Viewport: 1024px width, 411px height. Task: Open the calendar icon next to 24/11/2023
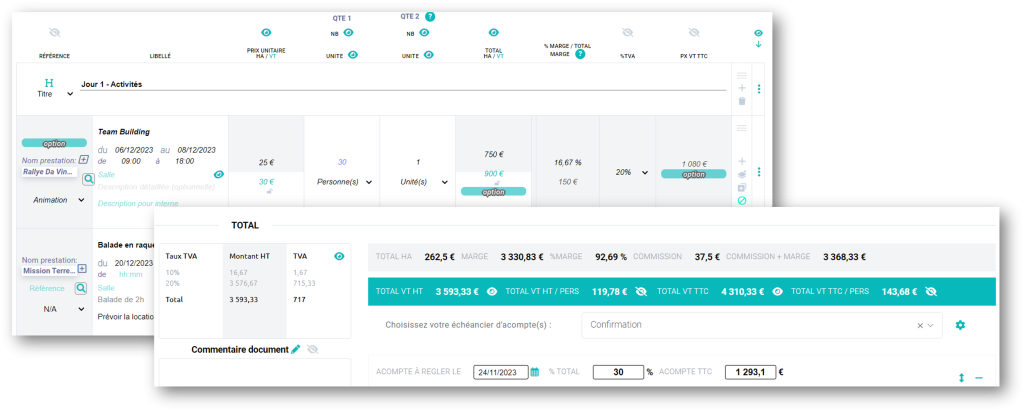click(535, 372)
